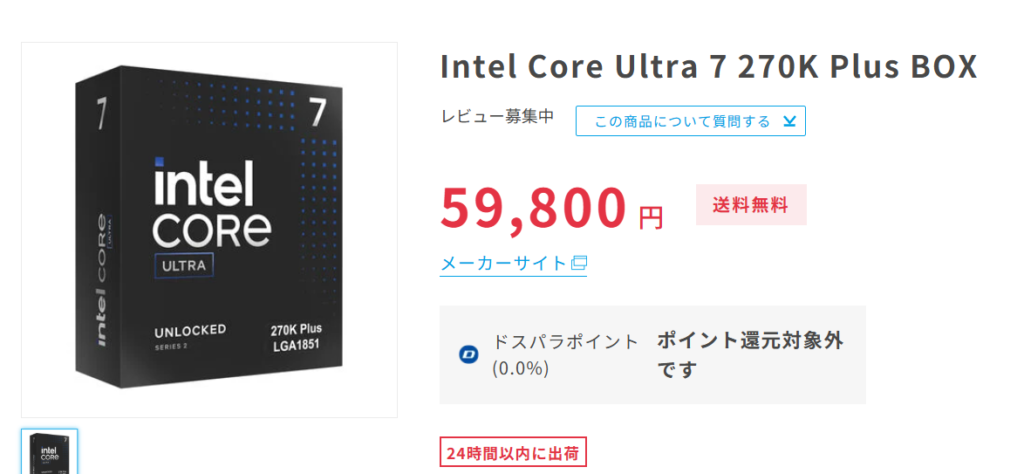Click the ポイント還元対象外です notice

point(750,355)
